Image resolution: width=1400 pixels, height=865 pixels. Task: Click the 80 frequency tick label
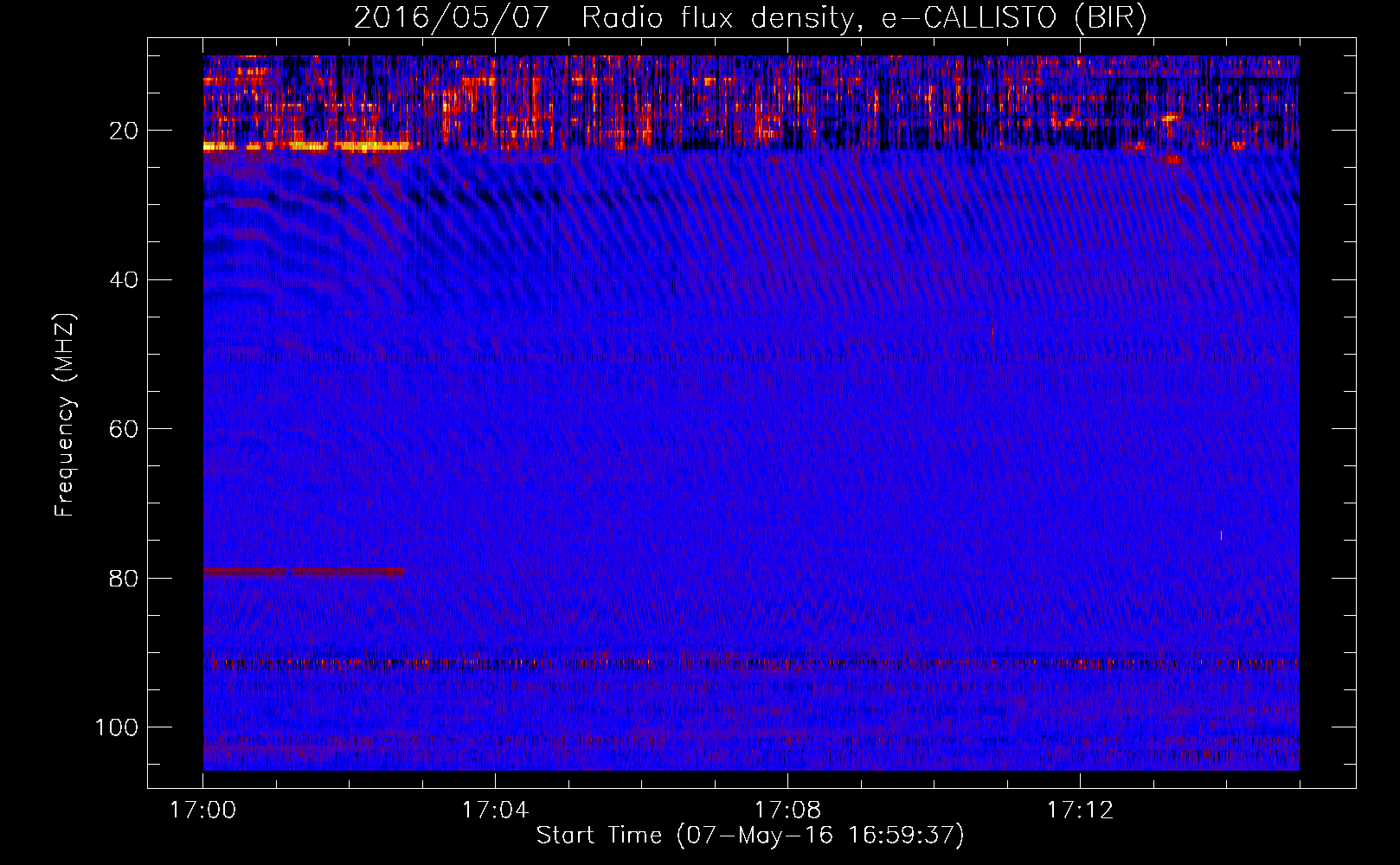click(125, 578)
